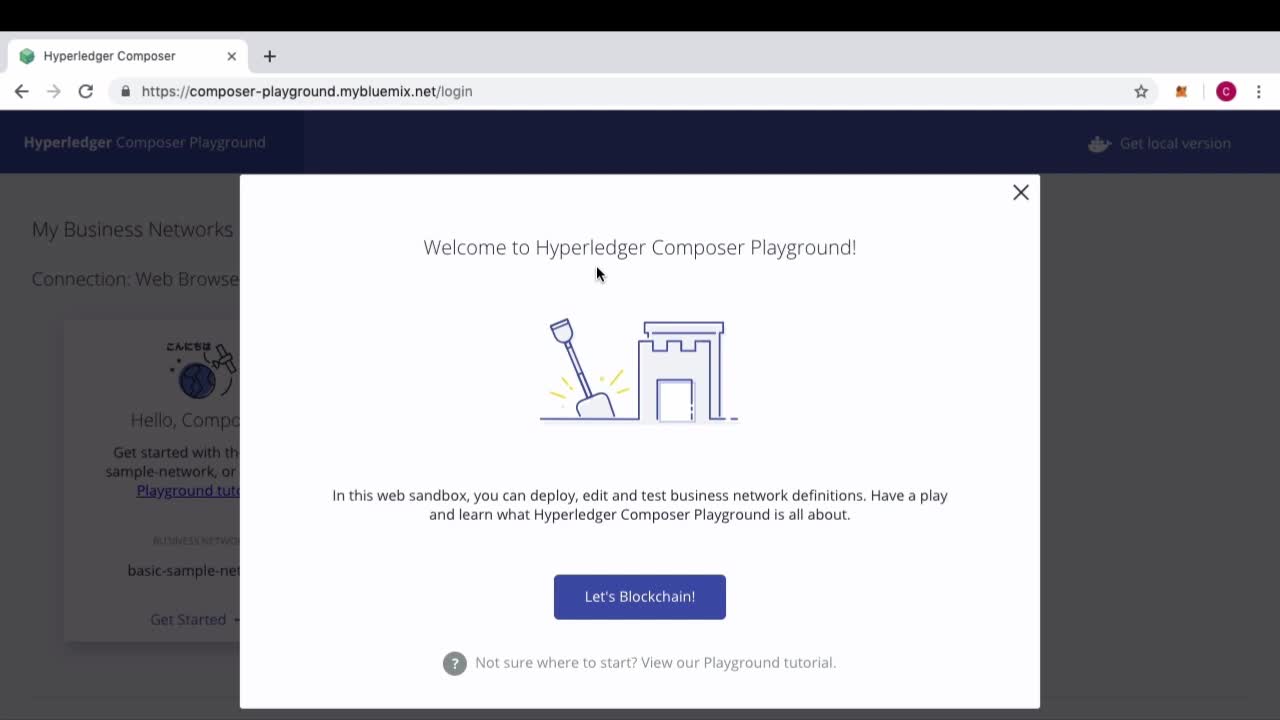Click the address bar URL

pos(307,91)
